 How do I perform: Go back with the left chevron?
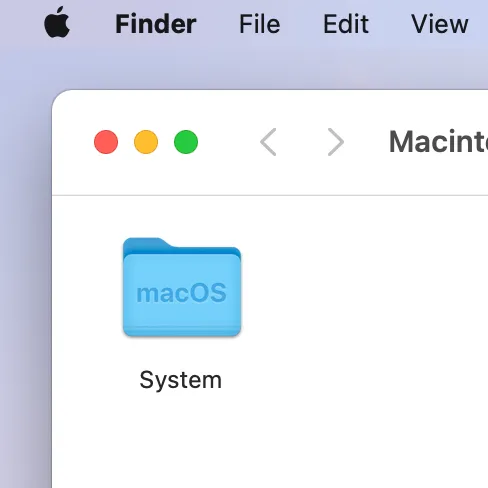268,142
